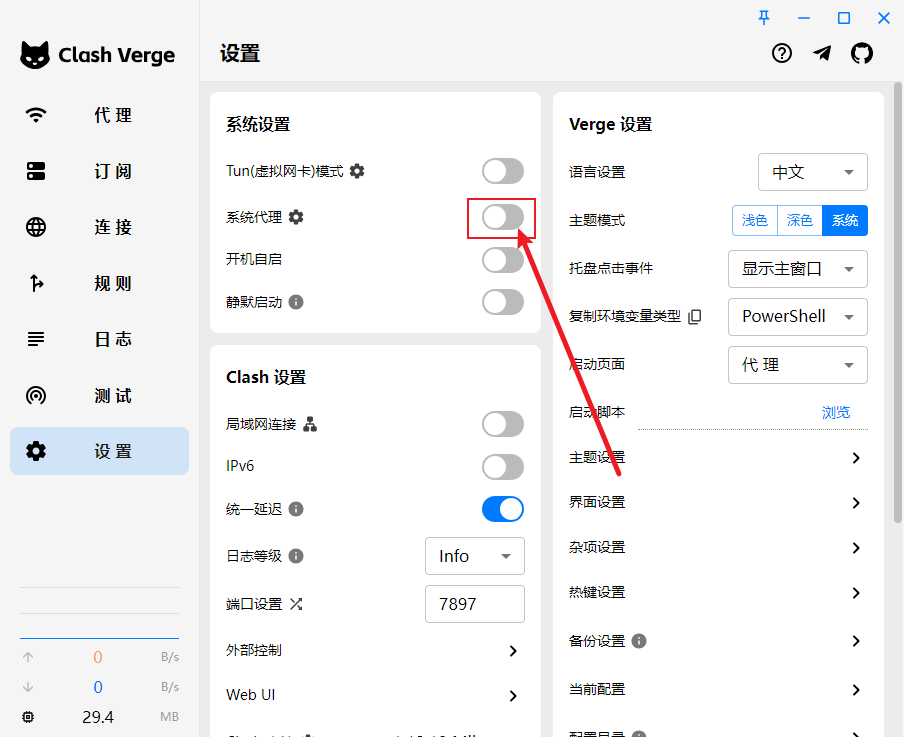Pin the window with pushpin icon
The width and height of the screenshot is (904, 737).
point(764,17)
